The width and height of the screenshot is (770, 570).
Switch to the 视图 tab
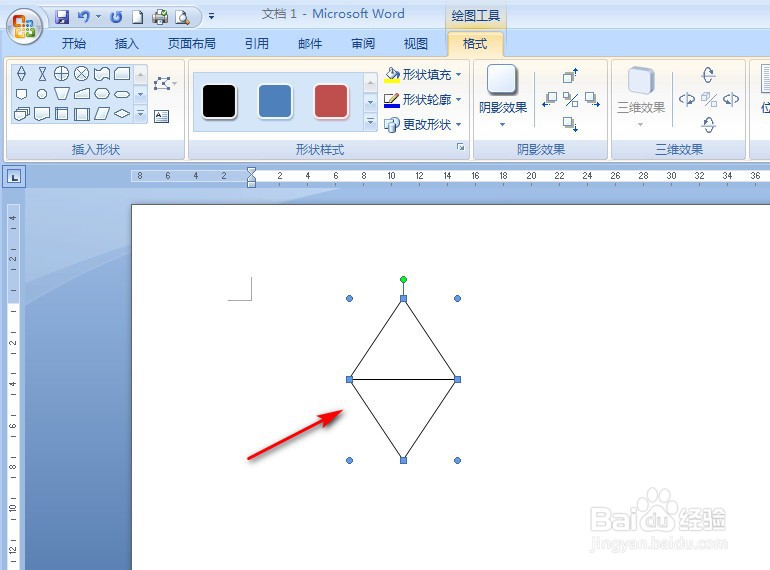(415, 44)
